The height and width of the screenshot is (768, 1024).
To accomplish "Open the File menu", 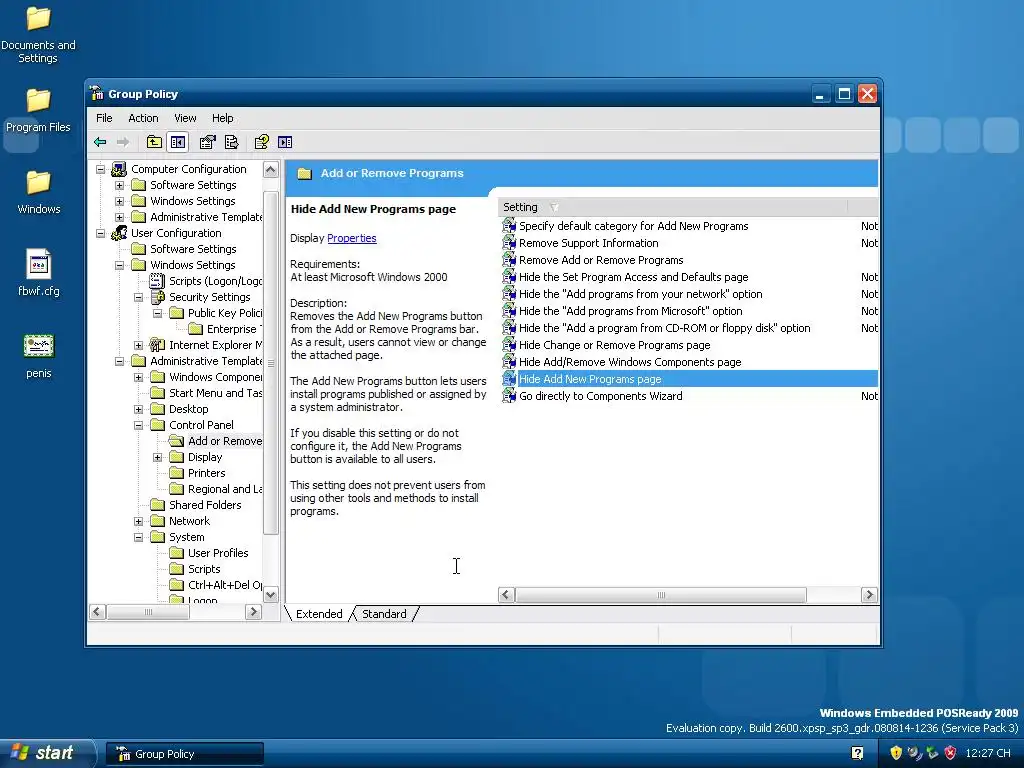I will [104, 118].
